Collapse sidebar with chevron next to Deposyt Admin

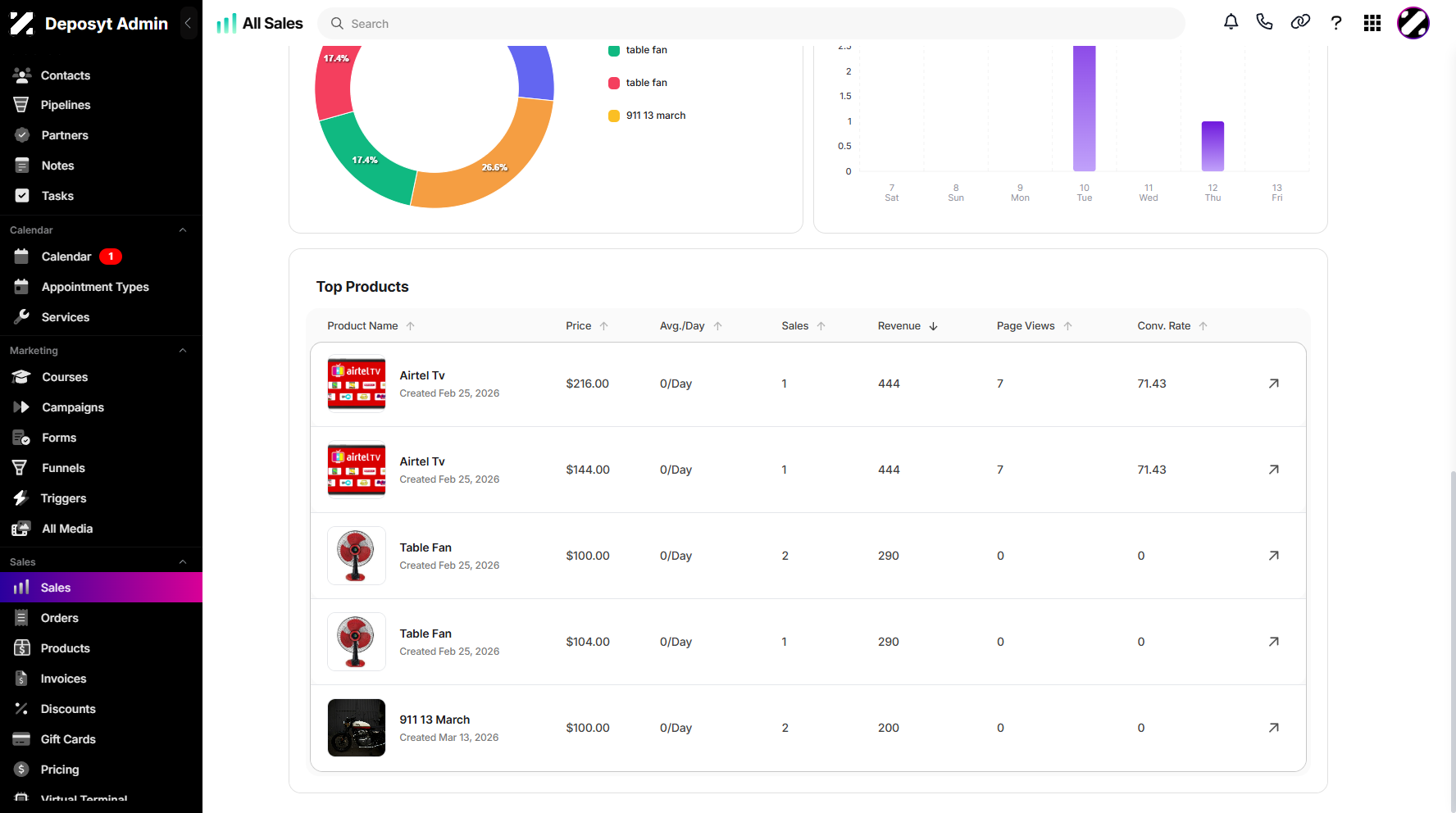point(188,23)
